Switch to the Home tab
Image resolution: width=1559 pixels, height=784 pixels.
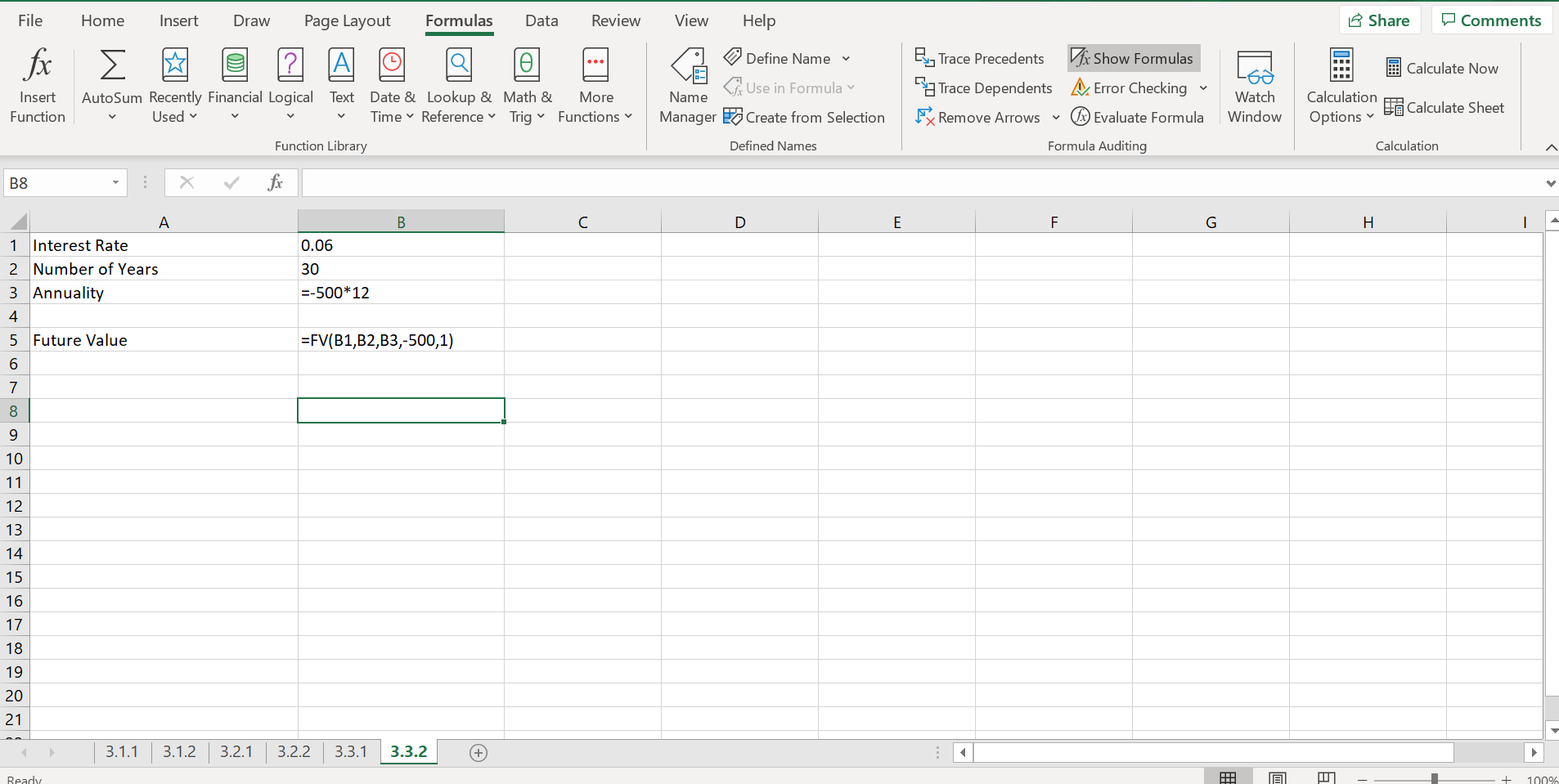102,20
